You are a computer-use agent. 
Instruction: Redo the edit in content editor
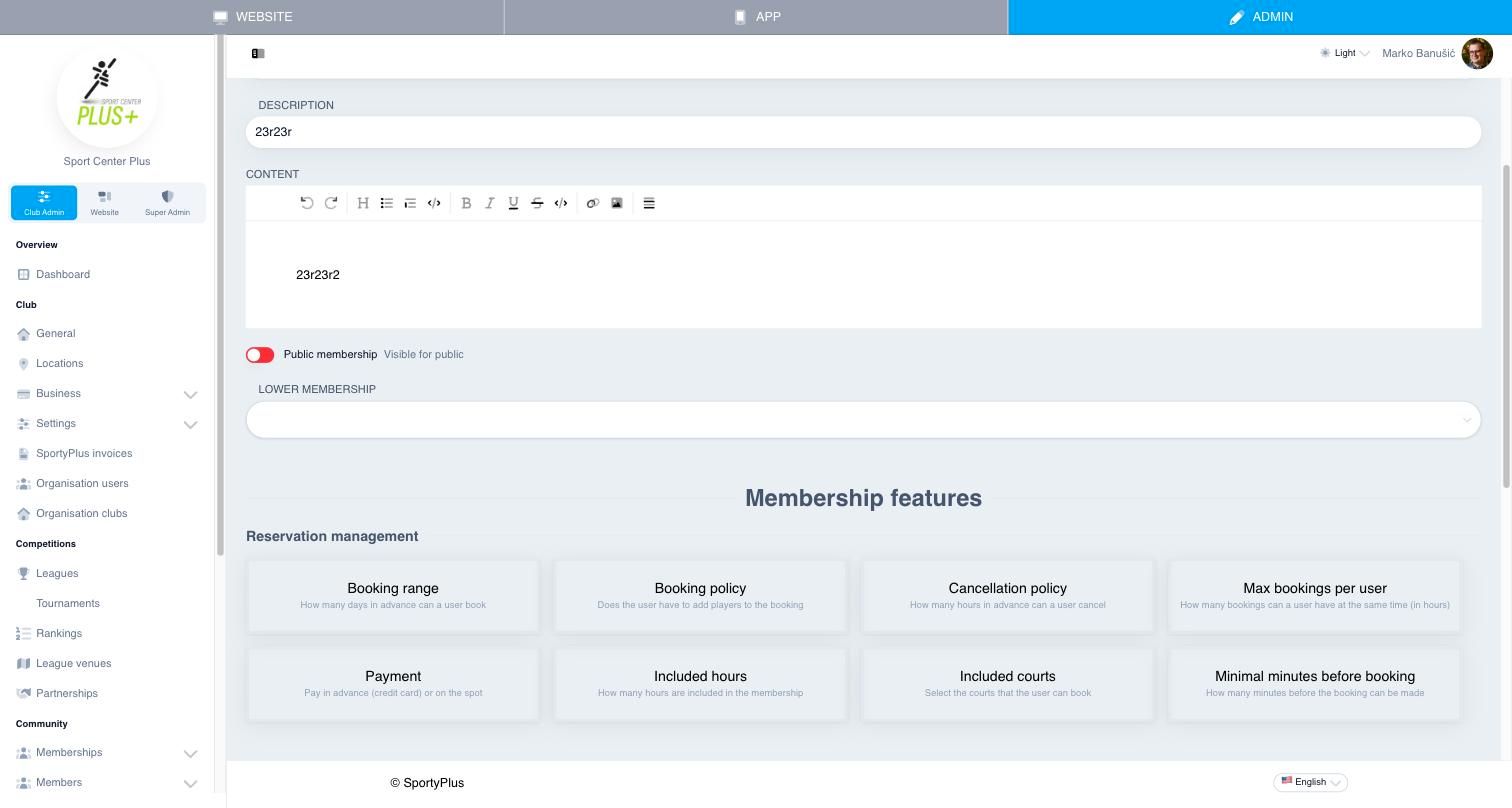[x=331, y=203]
